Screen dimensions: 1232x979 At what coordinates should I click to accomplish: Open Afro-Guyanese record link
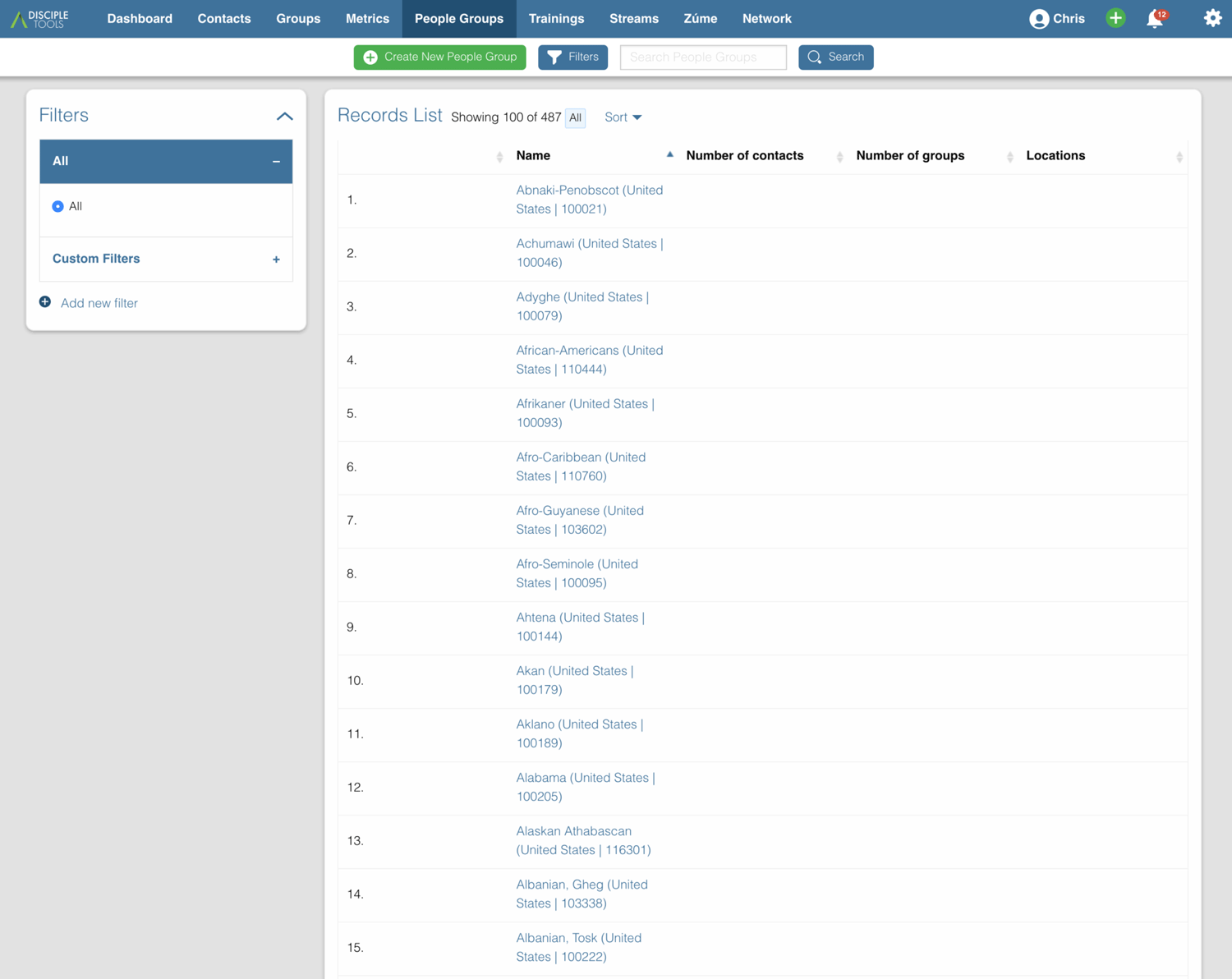pos(580,520)
